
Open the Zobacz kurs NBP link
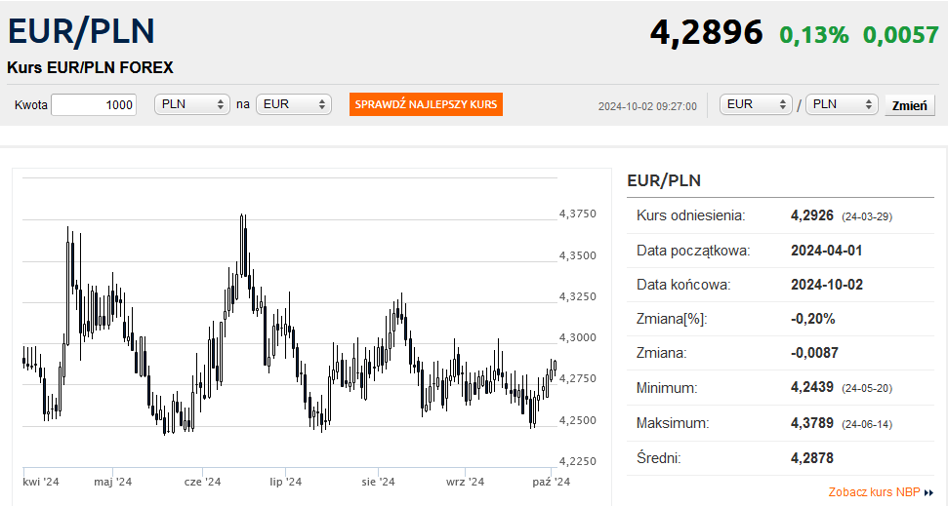click(874, 492)
